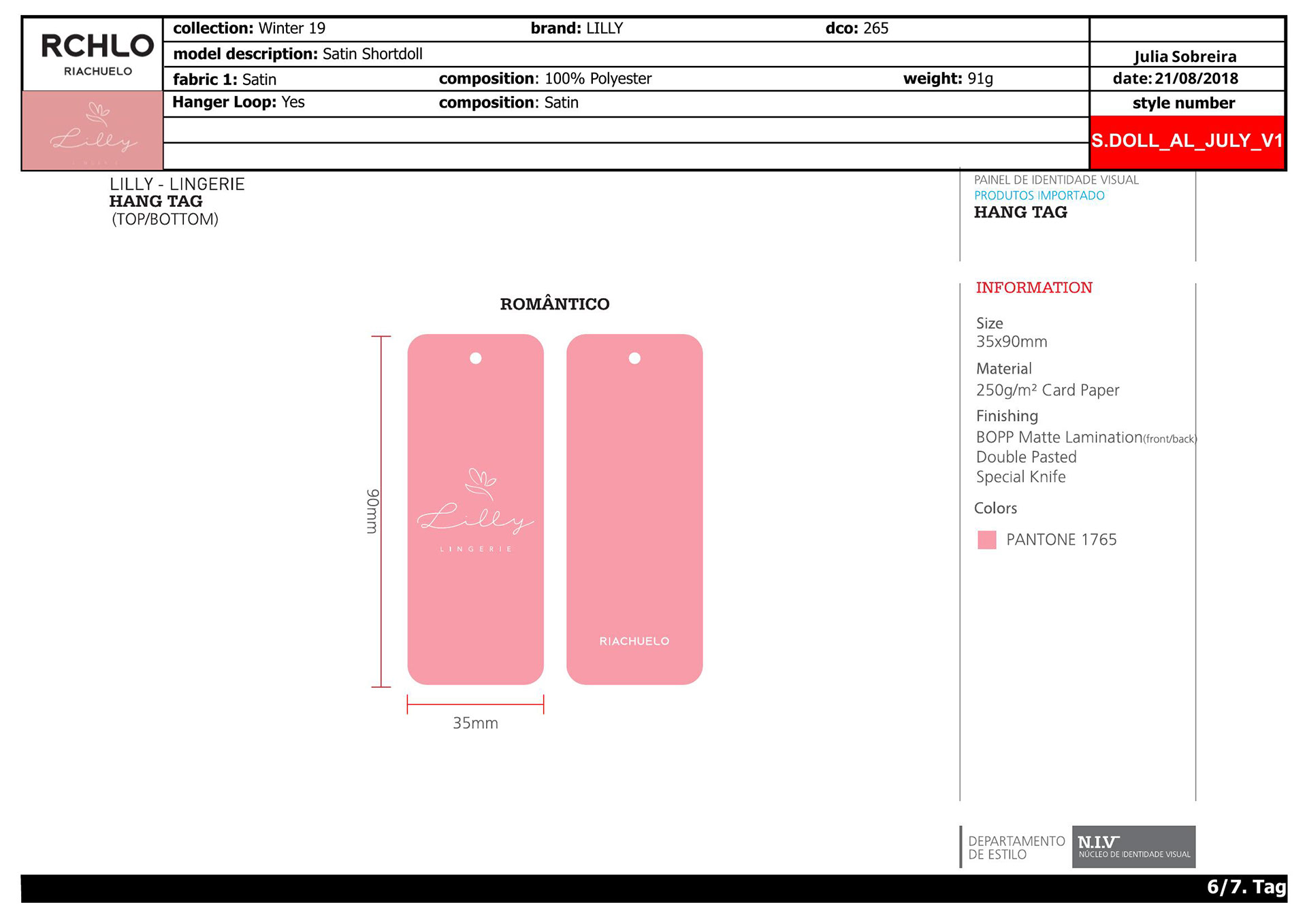This screenshot has height=924, width=1307.
Task: Click the model description Satin Shortdoll field
Action: [x=297, y=54]
